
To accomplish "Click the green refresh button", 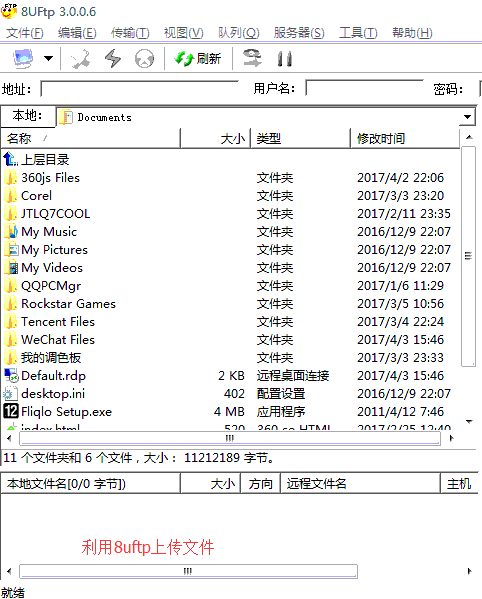I will pos(197,58).
